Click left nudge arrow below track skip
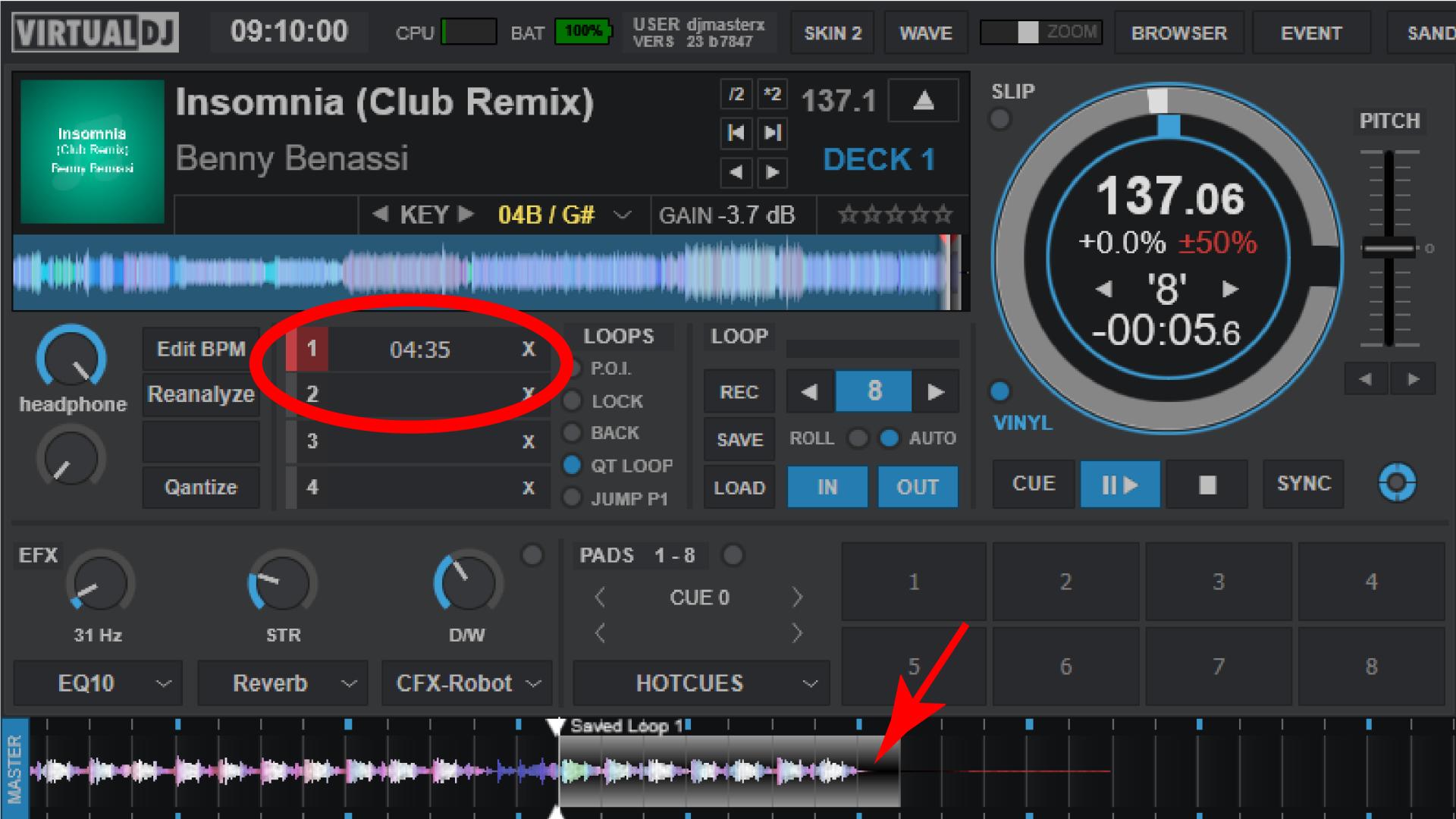The image size is (1456, 819). (736, 172)
